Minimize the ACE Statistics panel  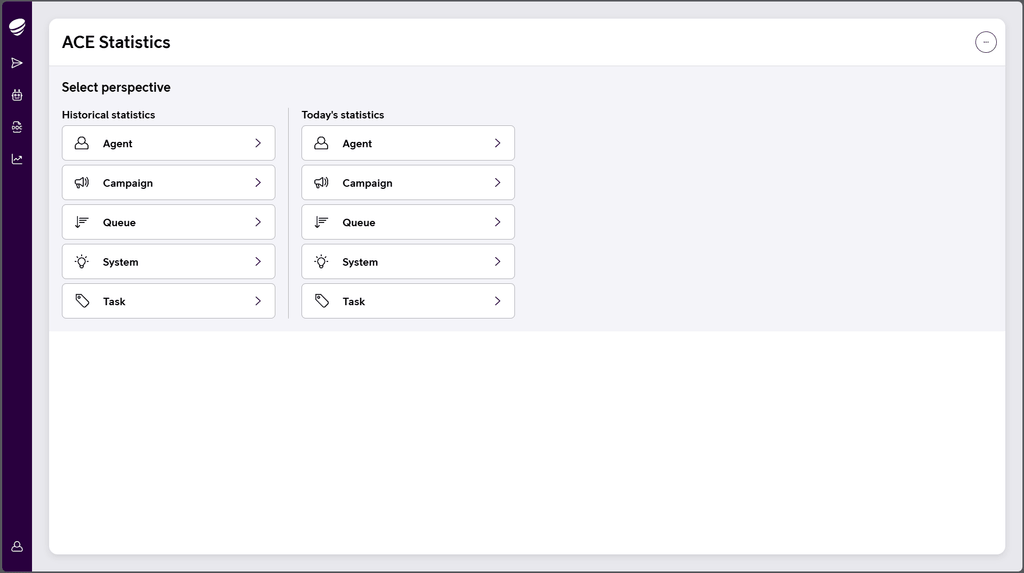pos(986,42)
